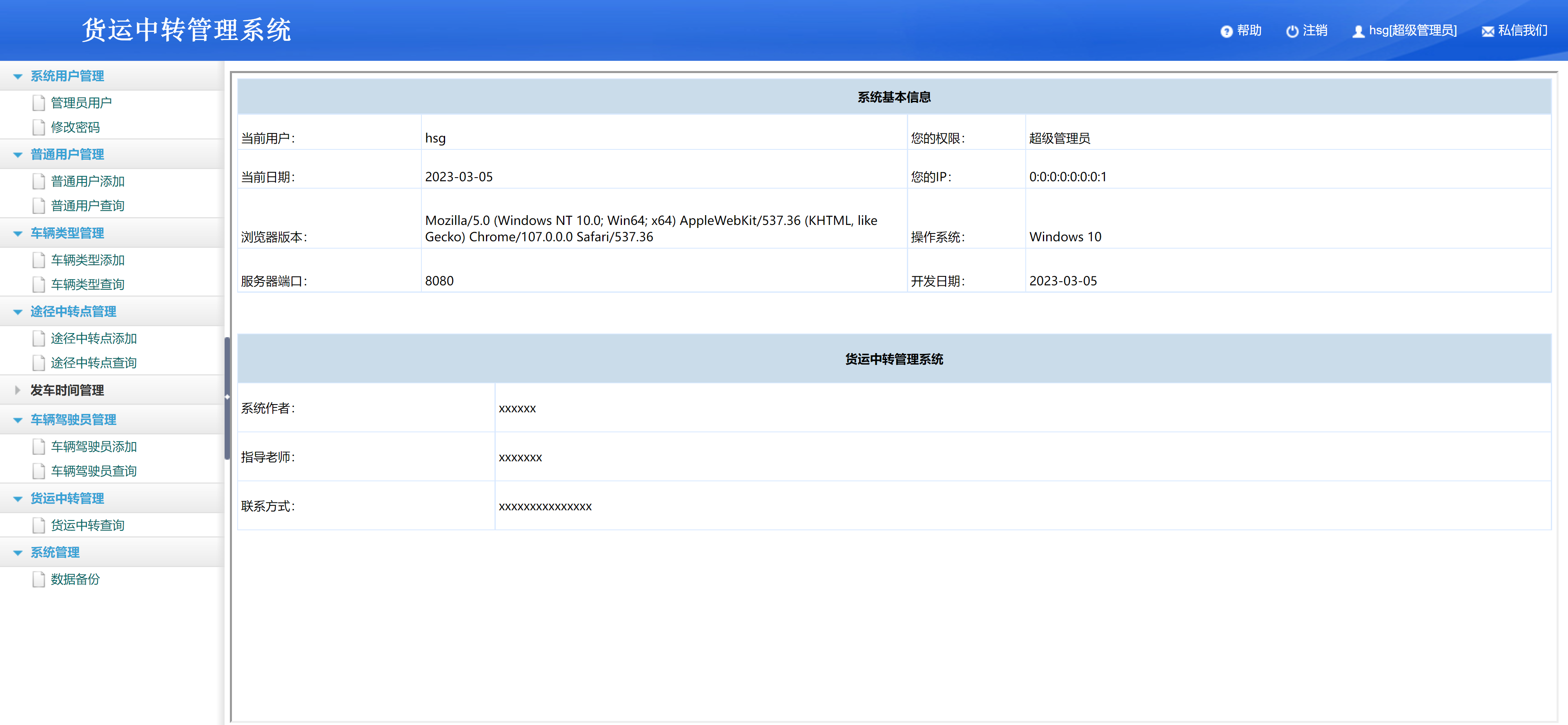Open the 修改密码 page
1568x725 pixels.
click(75, 127)
